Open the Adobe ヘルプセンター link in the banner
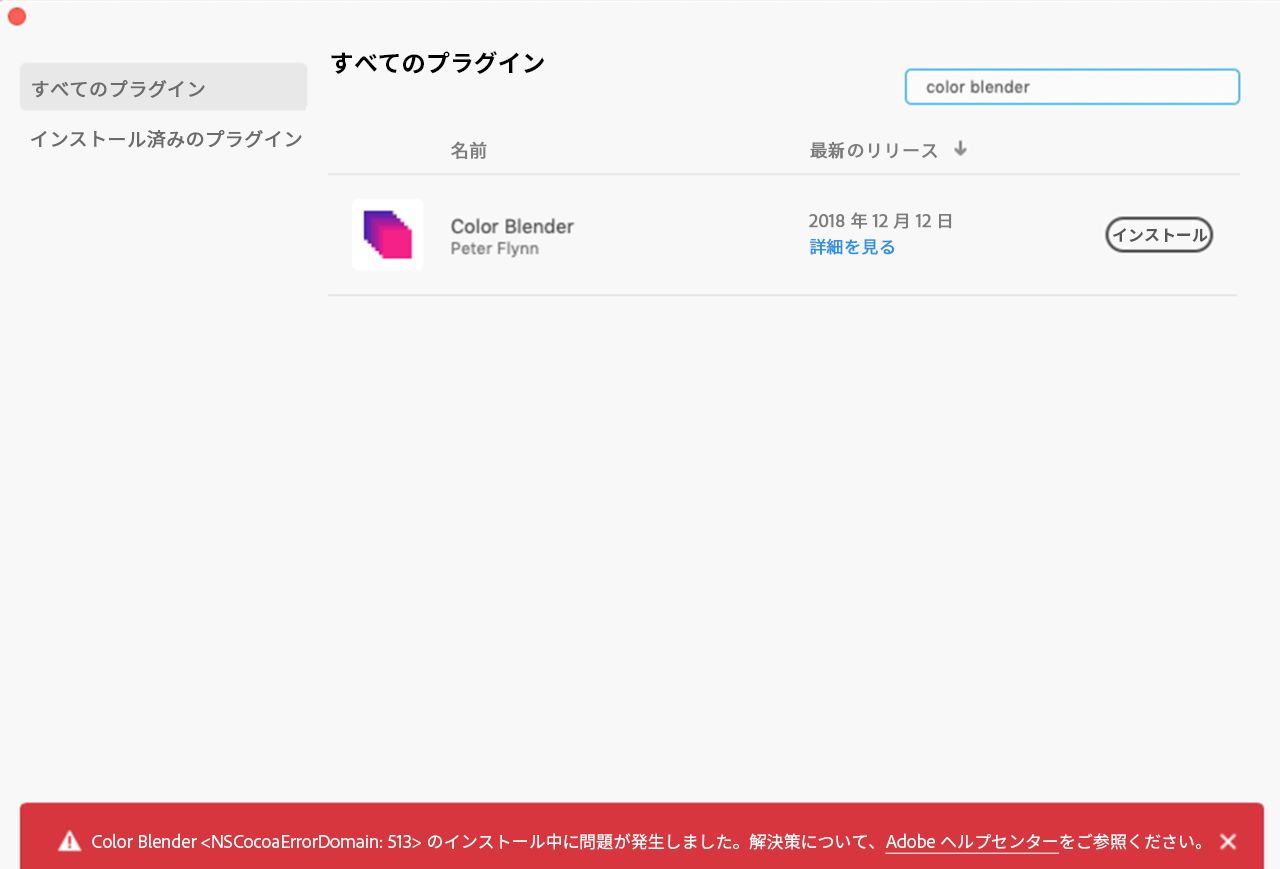Screen dimensions: 1280x869 971,841
